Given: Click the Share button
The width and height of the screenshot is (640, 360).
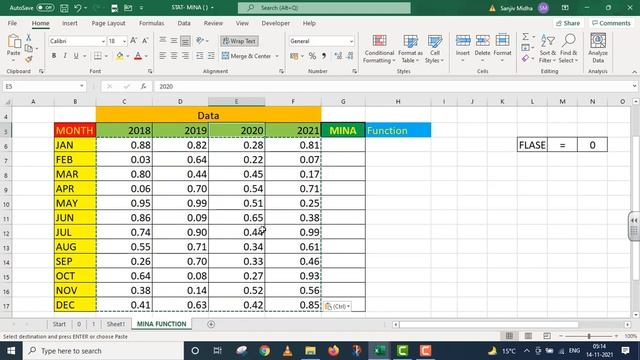Looking at the screenshot, I should tap(568, 23).
